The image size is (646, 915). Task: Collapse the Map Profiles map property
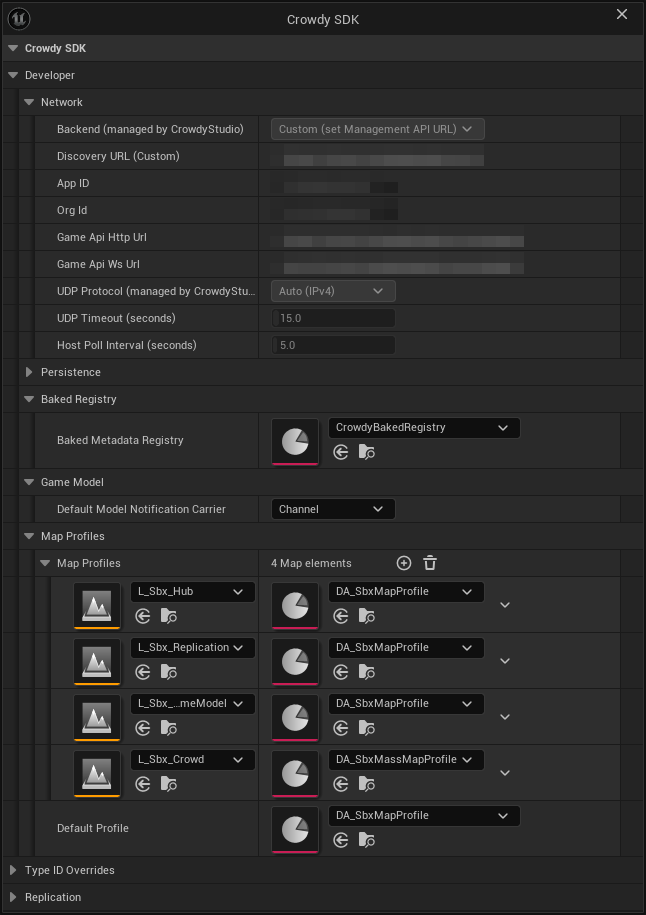click(45, 563)
